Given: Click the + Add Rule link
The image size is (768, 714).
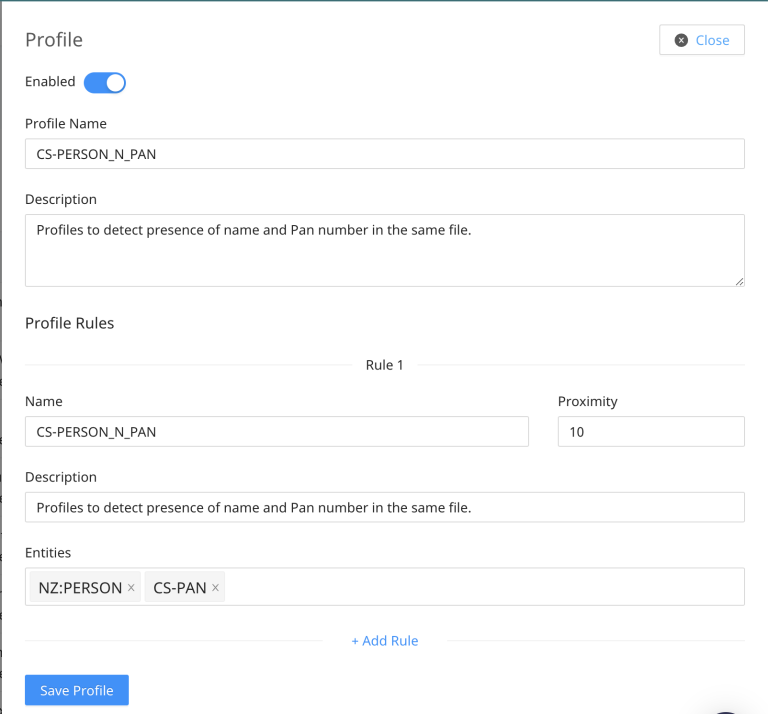Looking at the screenshot, I should [384, 640].
